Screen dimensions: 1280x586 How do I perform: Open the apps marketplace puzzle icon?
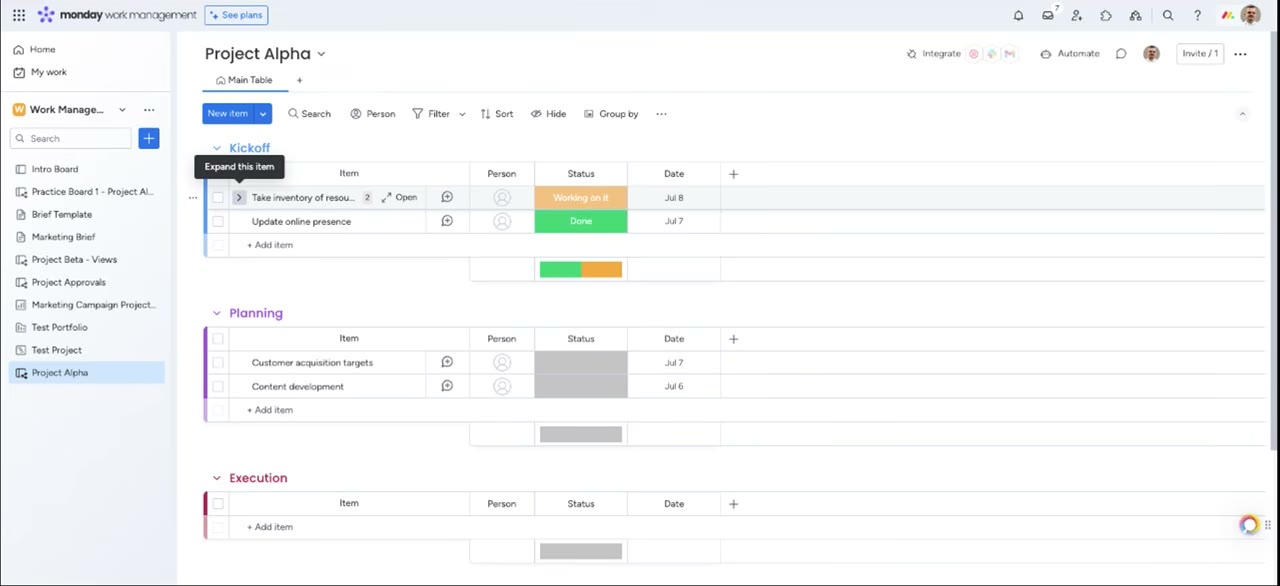pos(1106,15)
